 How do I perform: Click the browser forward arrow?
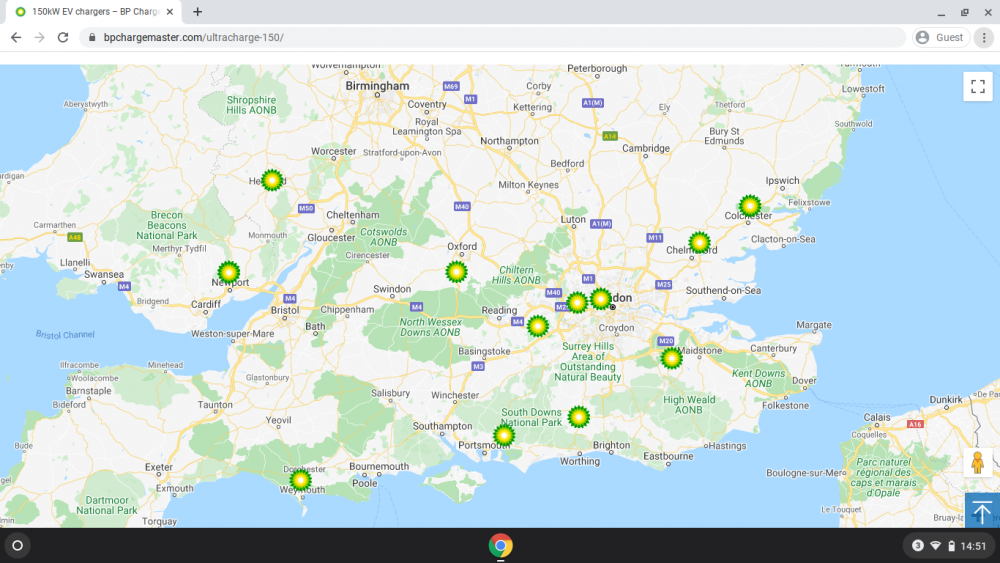coord(40,38)
